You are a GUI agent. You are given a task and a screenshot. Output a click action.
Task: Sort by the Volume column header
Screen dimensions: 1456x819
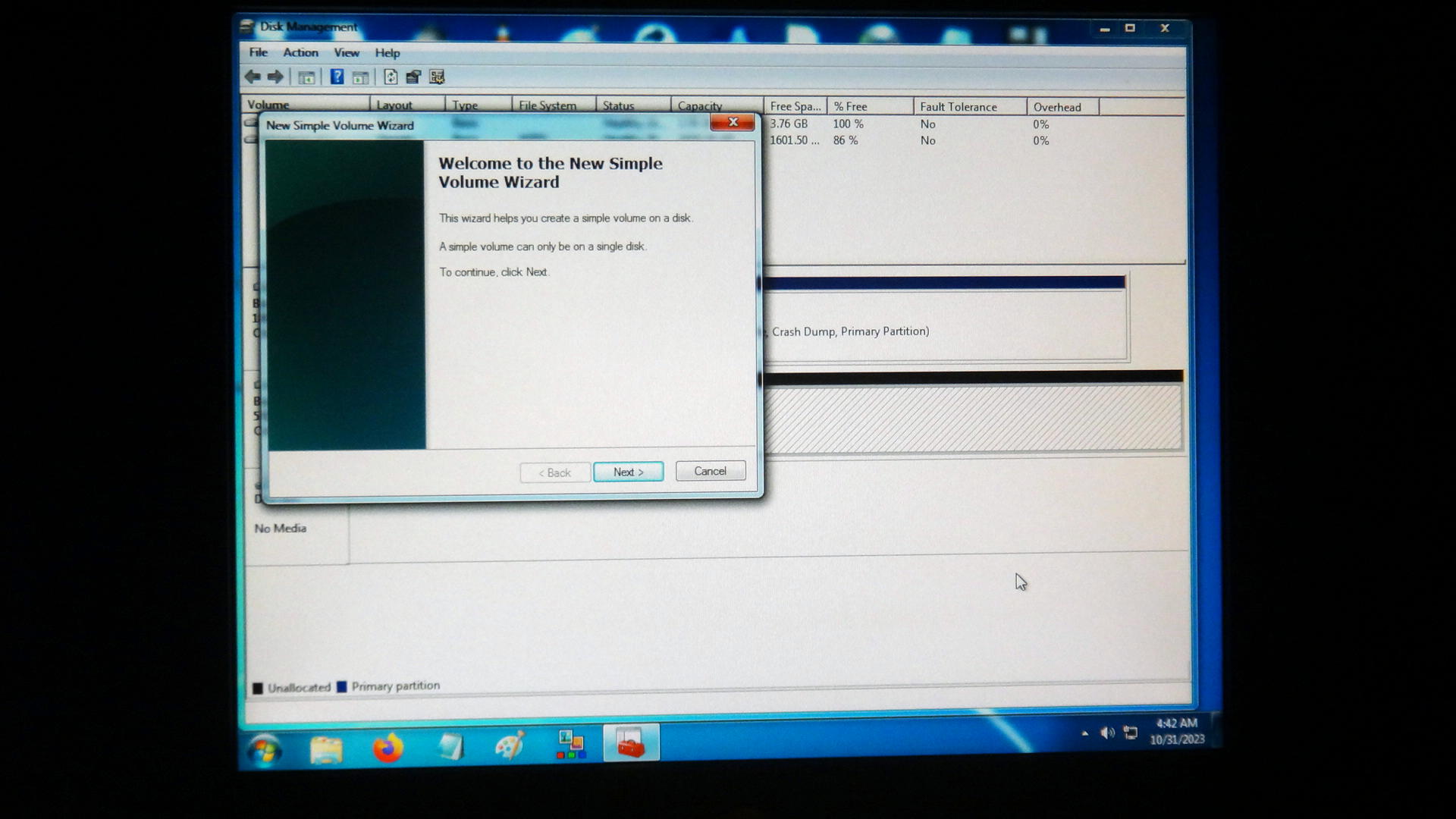(x=306, y=105)
